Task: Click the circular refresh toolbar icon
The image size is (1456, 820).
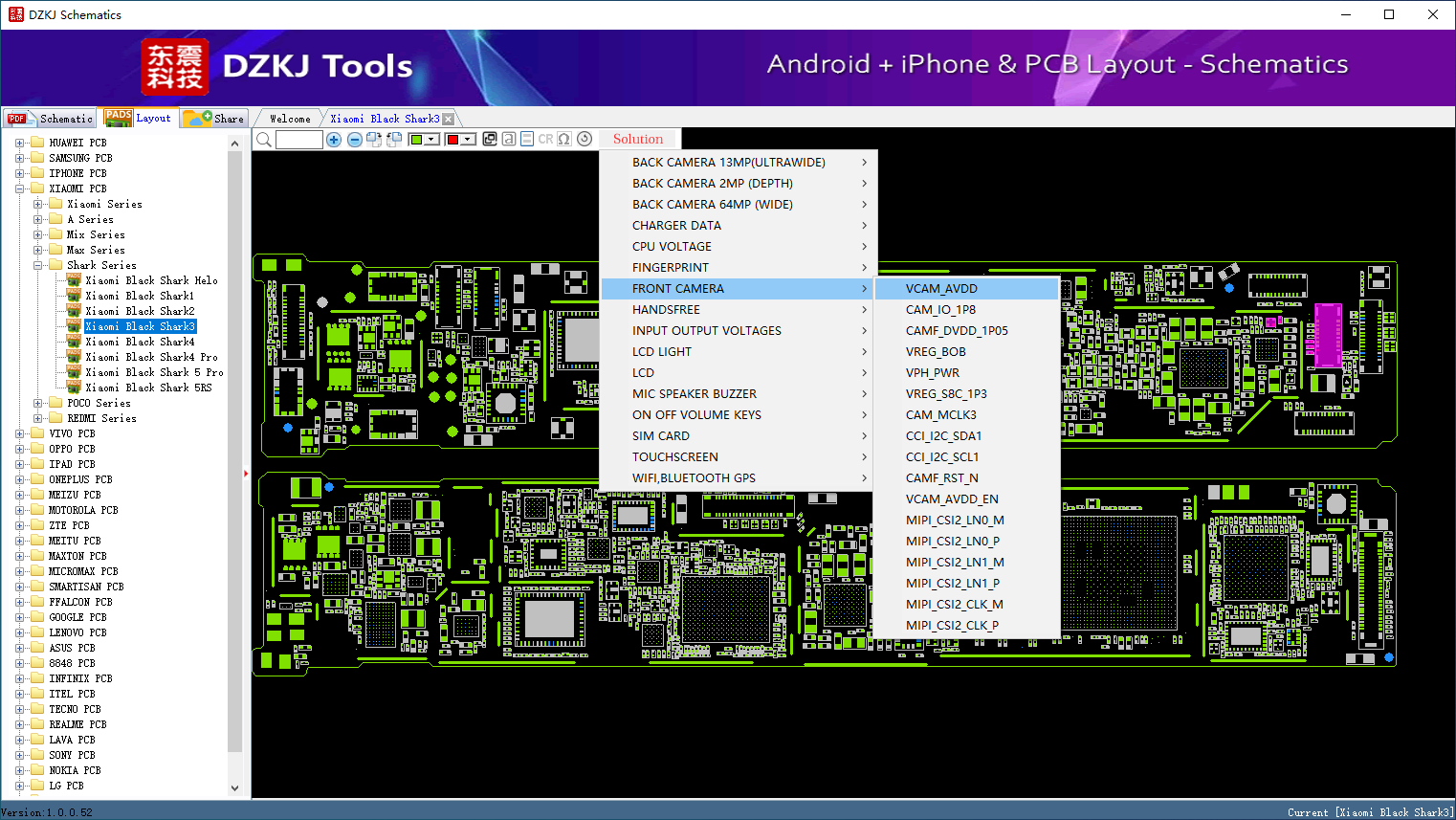Action: (x=585, y=139)
